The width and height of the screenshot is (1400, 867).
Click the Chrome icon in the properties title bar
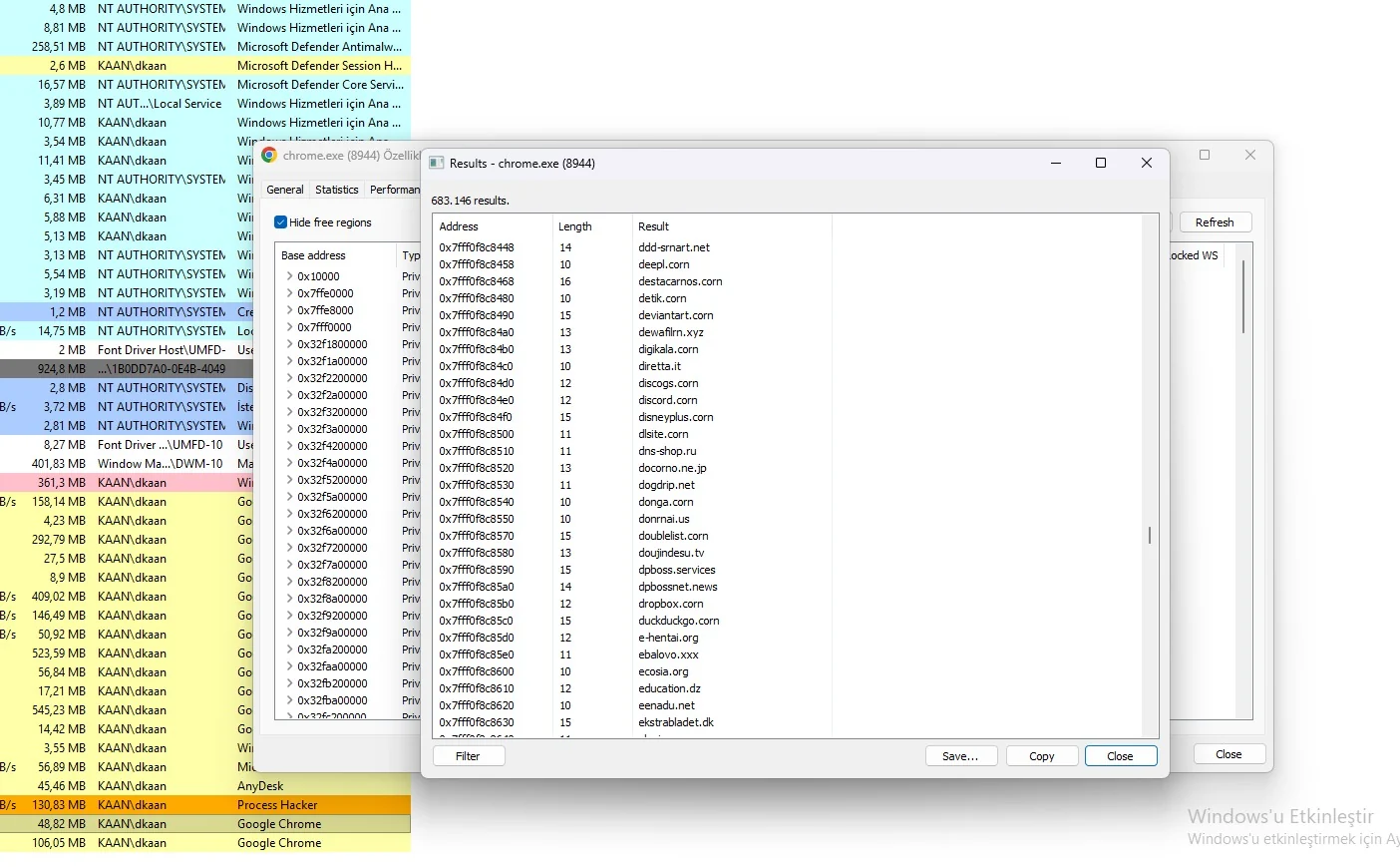pyautogui.click(x=269, y=156)
